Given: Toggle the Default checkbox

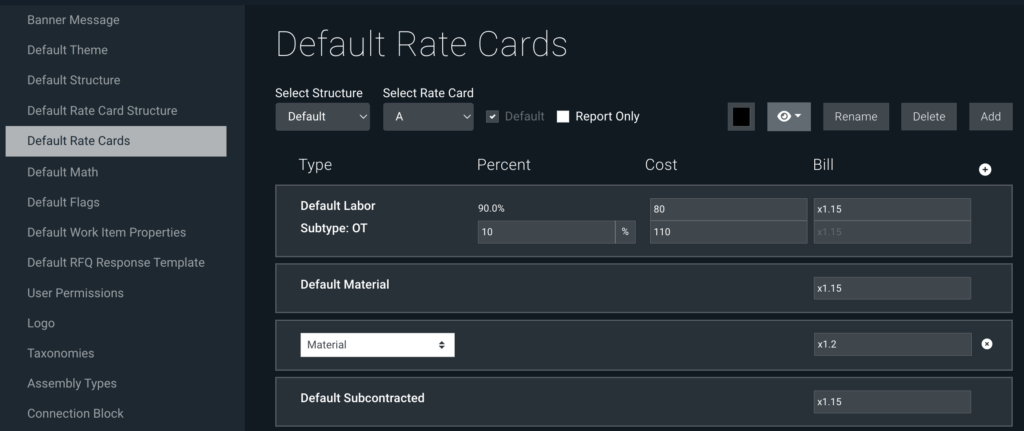Looking at the screenshot, I should point(492,117).
